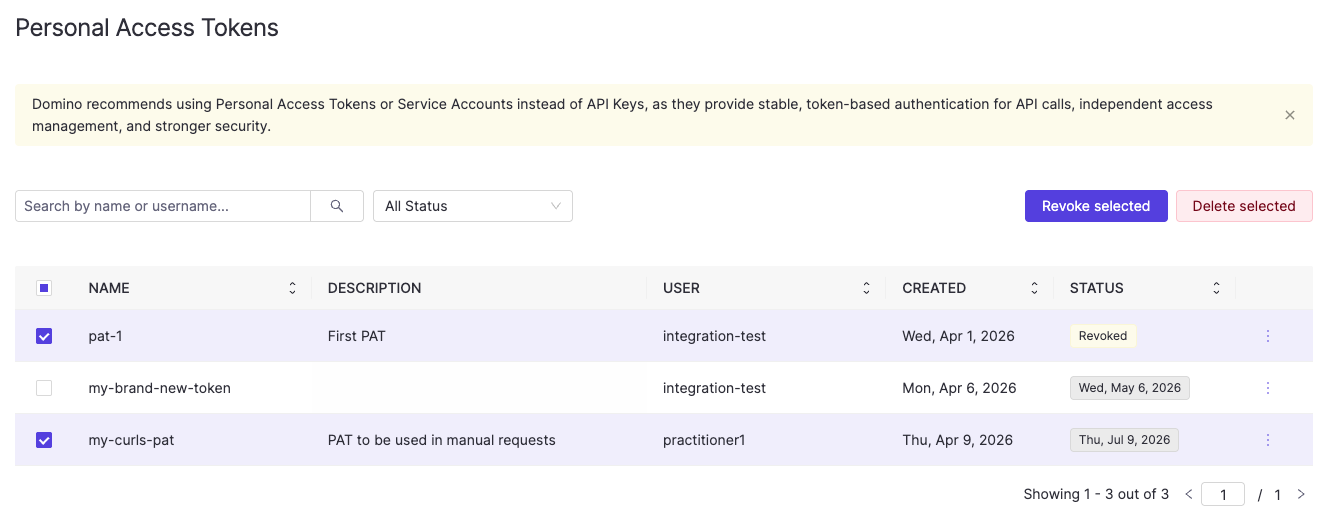1329x531 pixels.
Task: Uncheck the my-curls-pat row checkbox
Action: pos(44,440)
